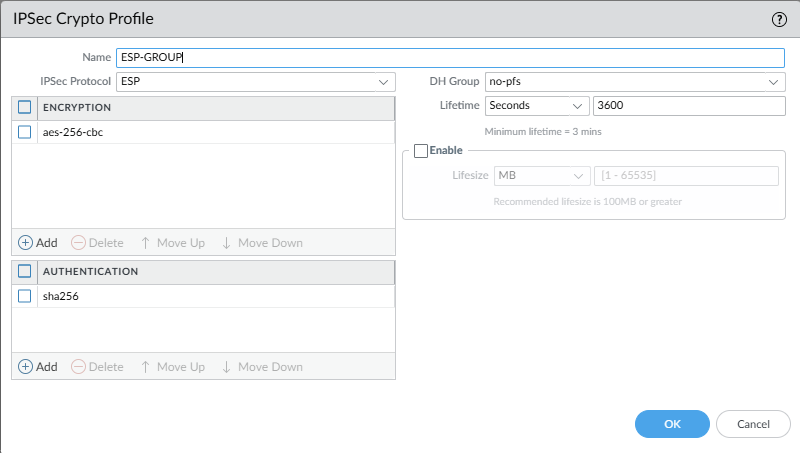
Task: Click the Name field containing ESP-GROUP
Action: [x=450, y=58]
